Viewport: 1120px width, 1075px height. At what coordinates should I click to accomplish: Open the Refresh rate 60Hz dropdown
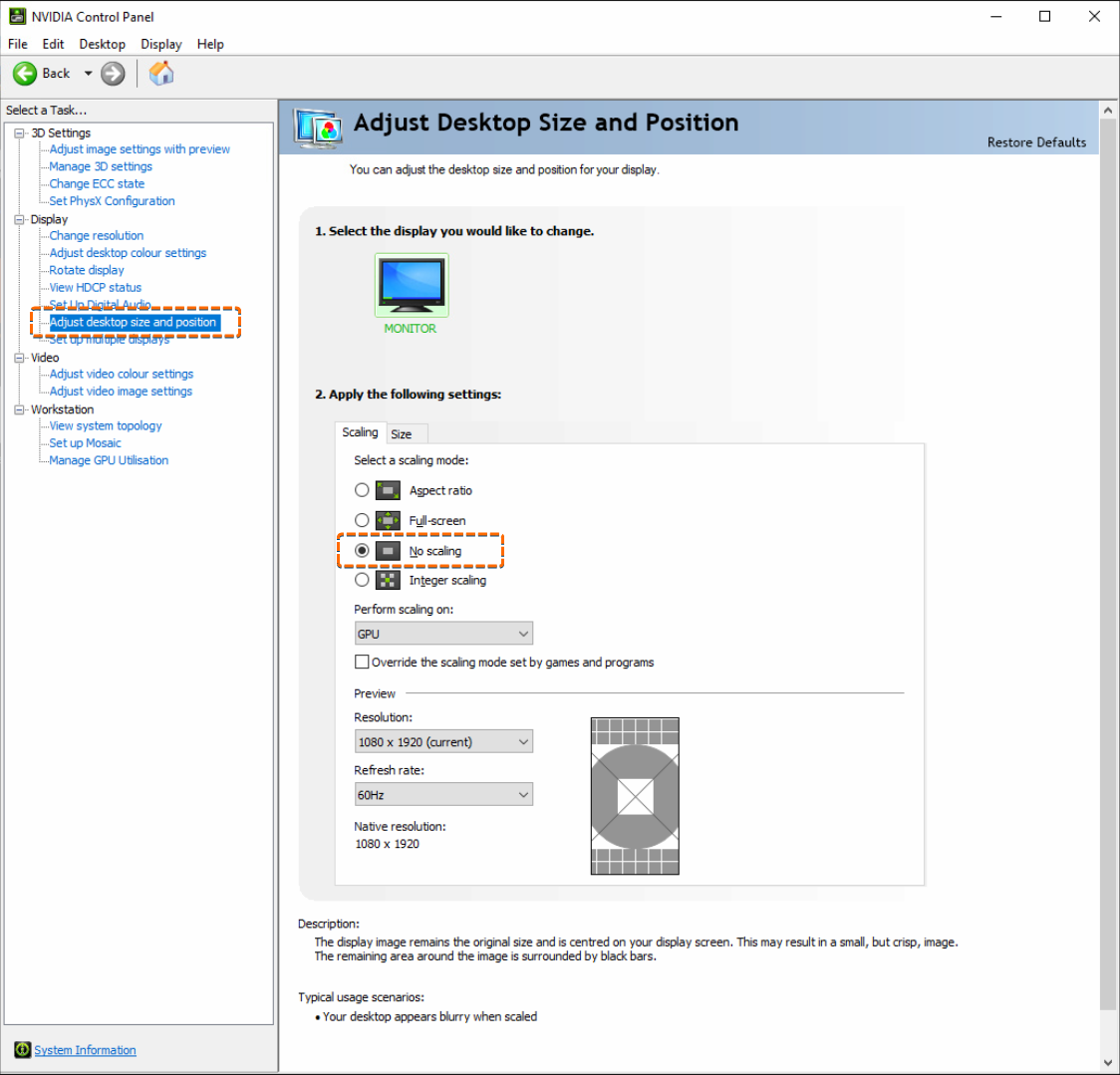click(443, 794)
